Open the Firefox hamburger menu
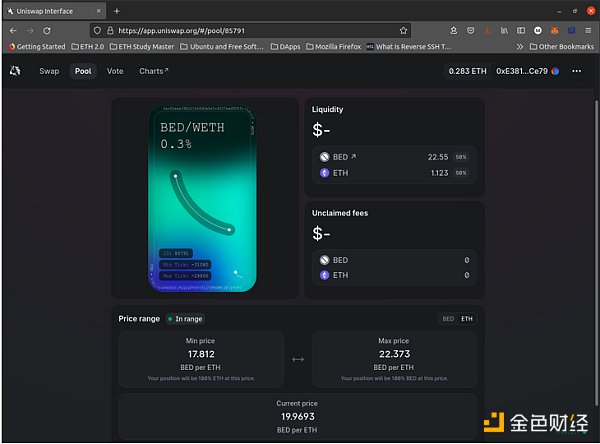Screen dimensions: 600x444 (587, 30)
